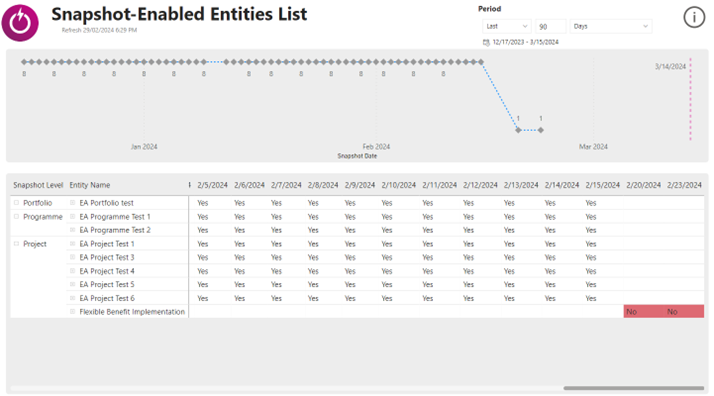Click the red No cell under 2/20/2024

tap(644, 312)
